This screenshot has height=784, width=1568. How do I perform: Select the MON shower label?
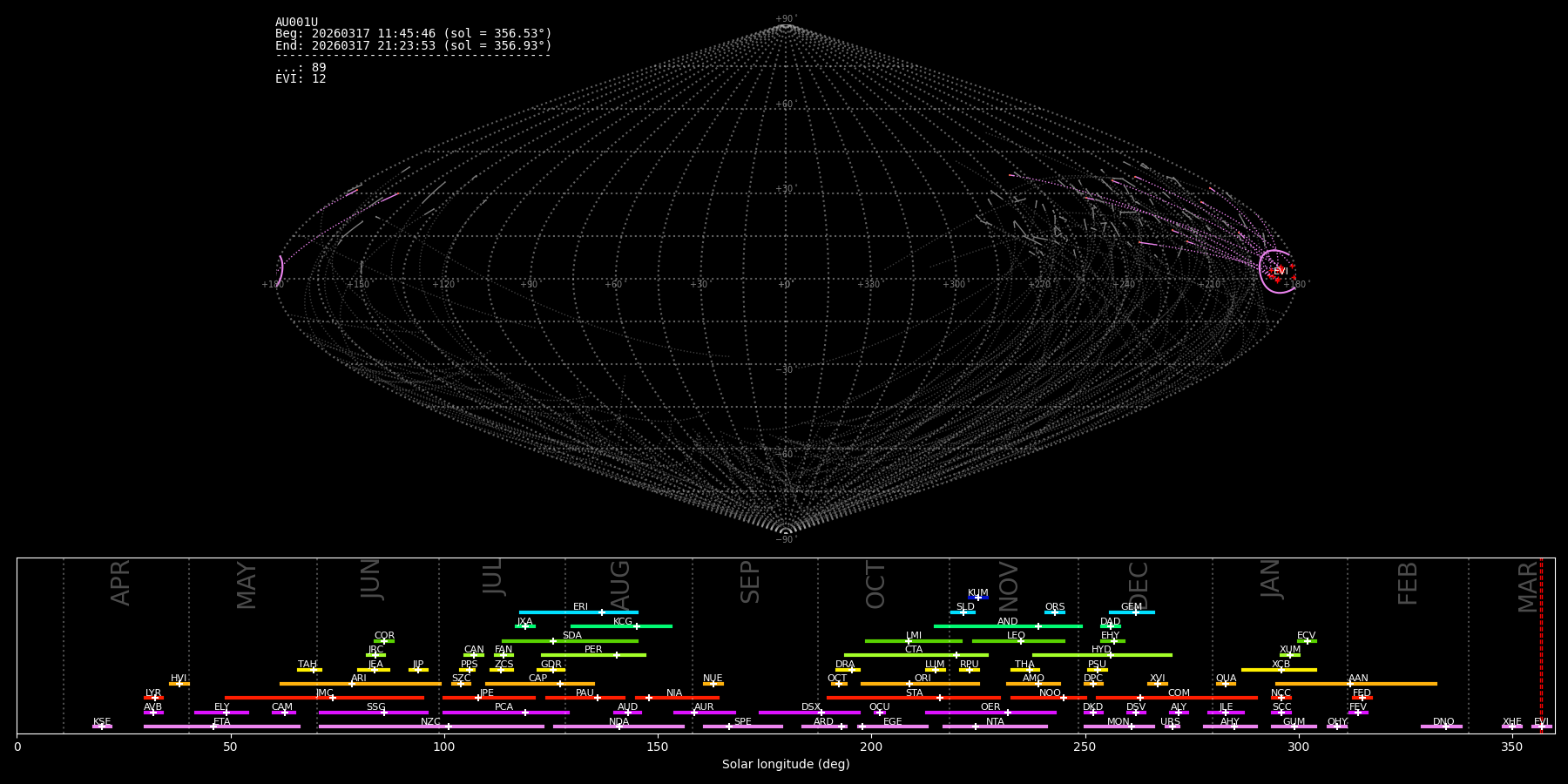point(1119,722)
